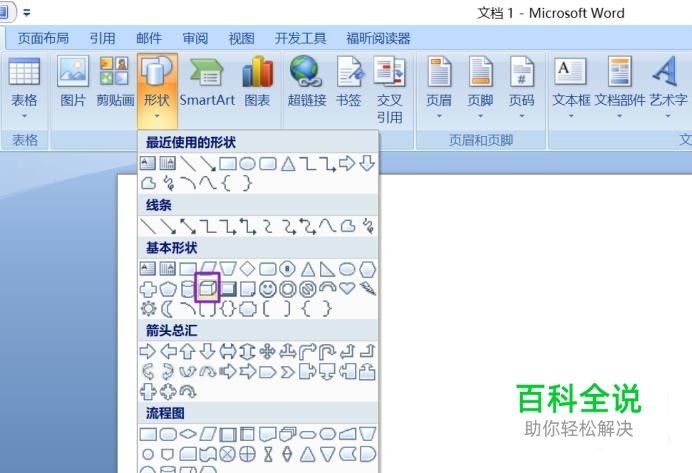Pick the plaque shape in 基本形状
Viewport: 692px width, 473px height.
[248, 309]
